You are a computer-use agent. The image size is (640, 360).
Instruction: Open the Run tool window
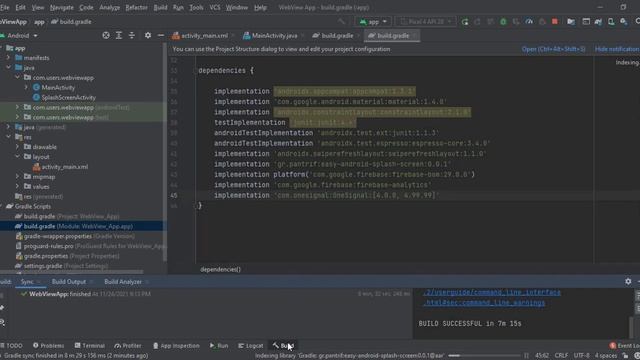coord(219,346)
